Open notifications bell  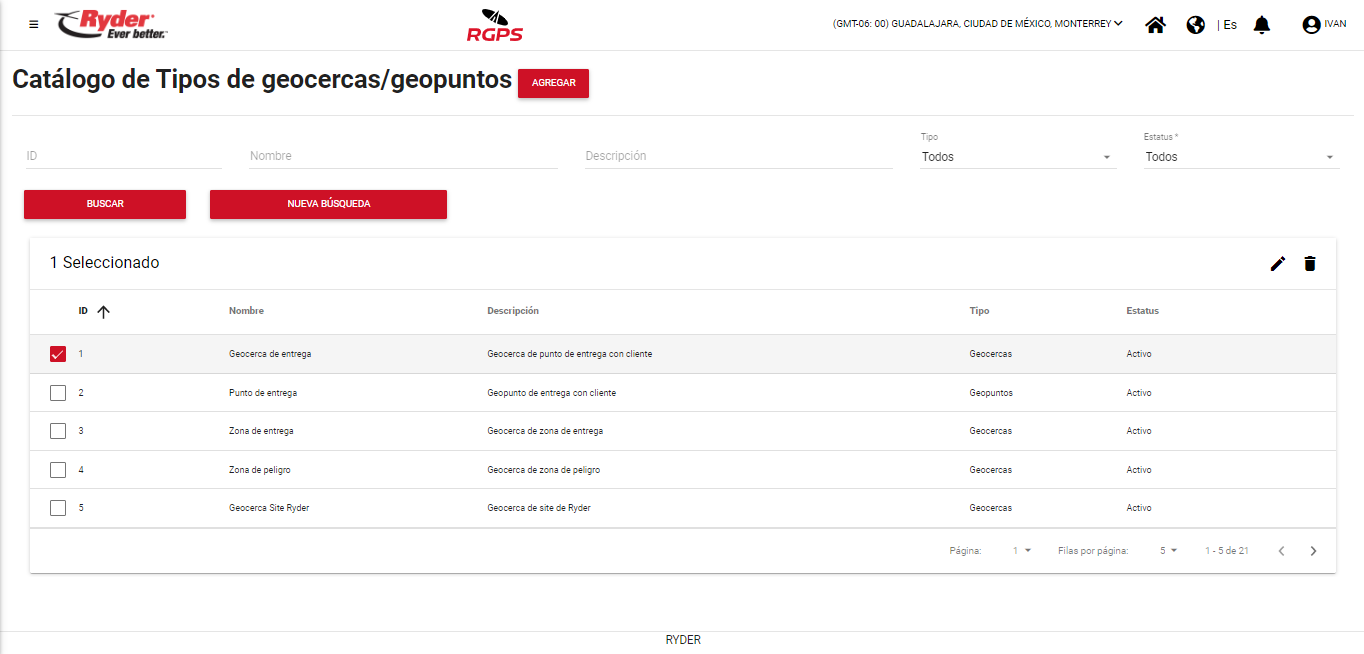coord(1262,25)
